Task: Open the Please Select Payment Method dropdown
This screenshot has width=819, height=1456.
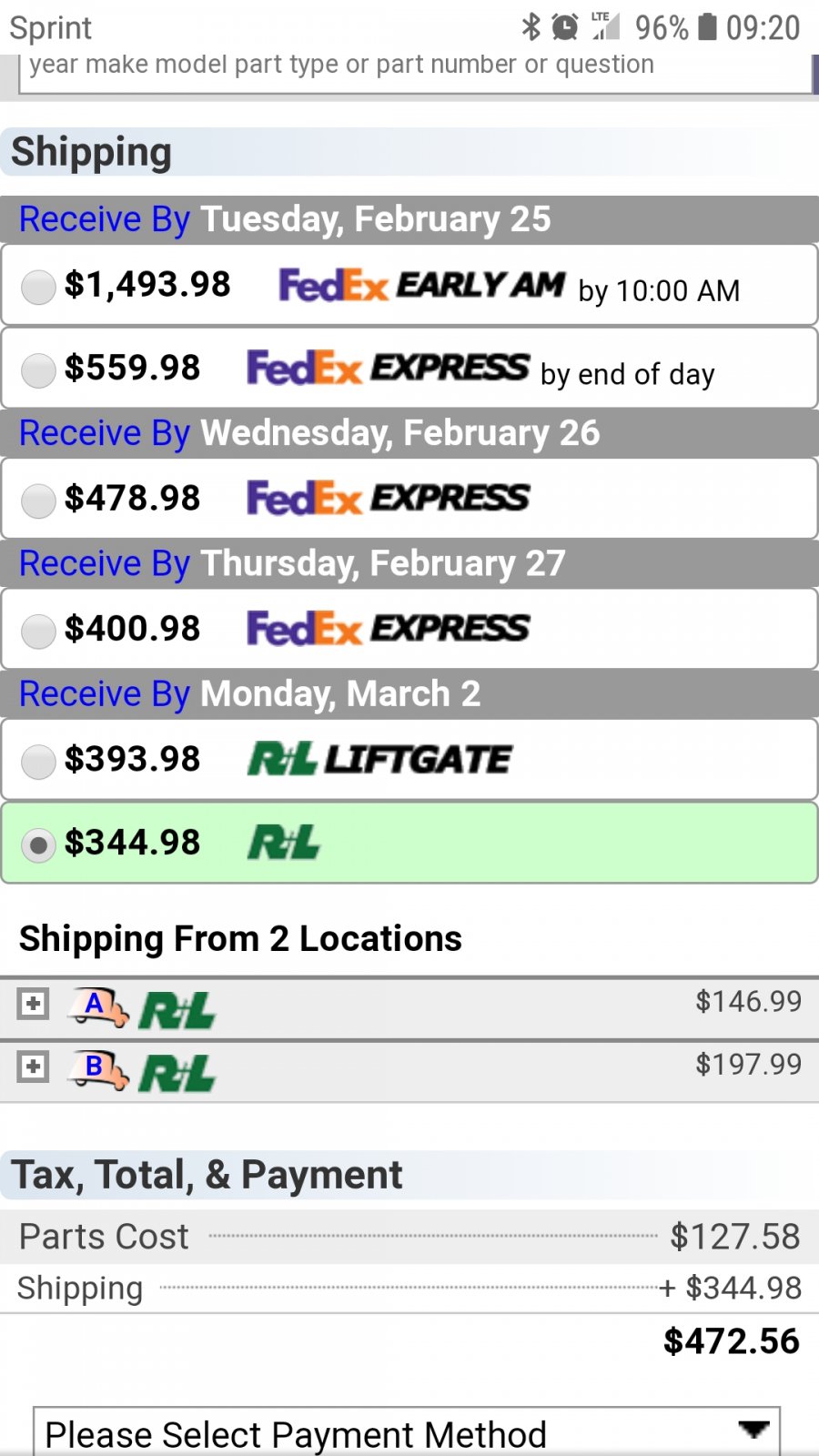Action: click(407, 1433)
